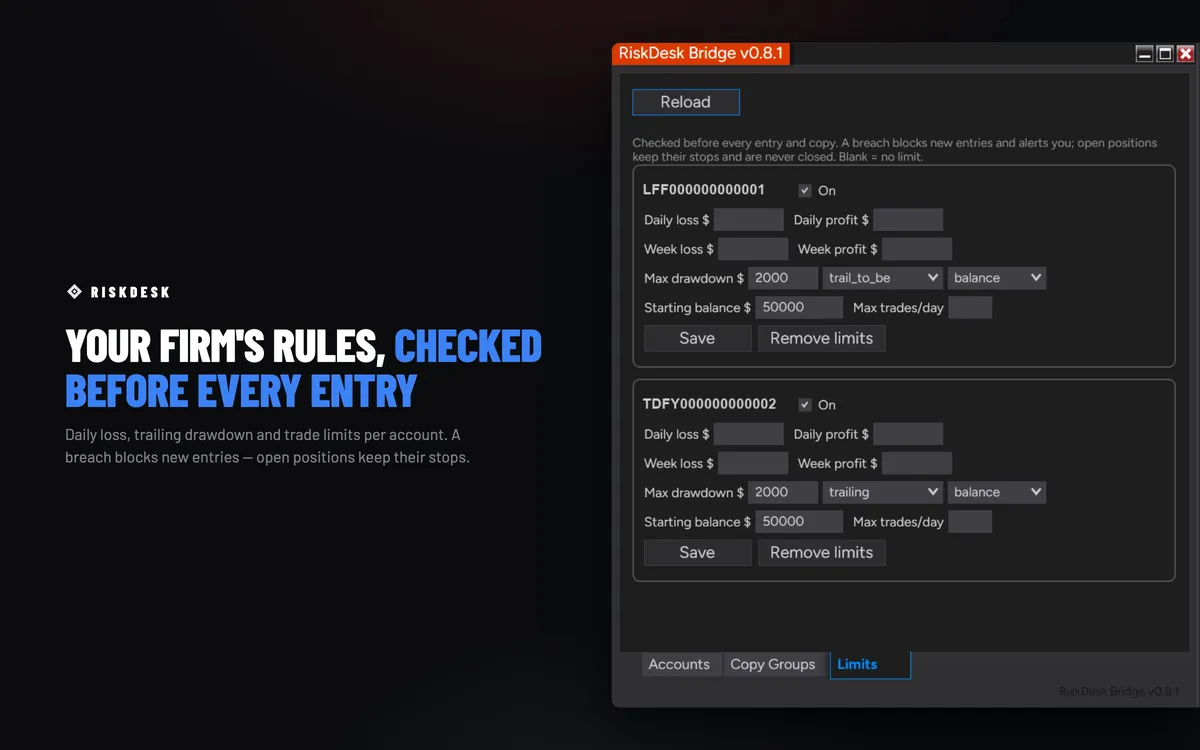Toggle the On checkbox for LFF000000000001
The width and height of the screenshot is (1200, 750).
(805, 190)
